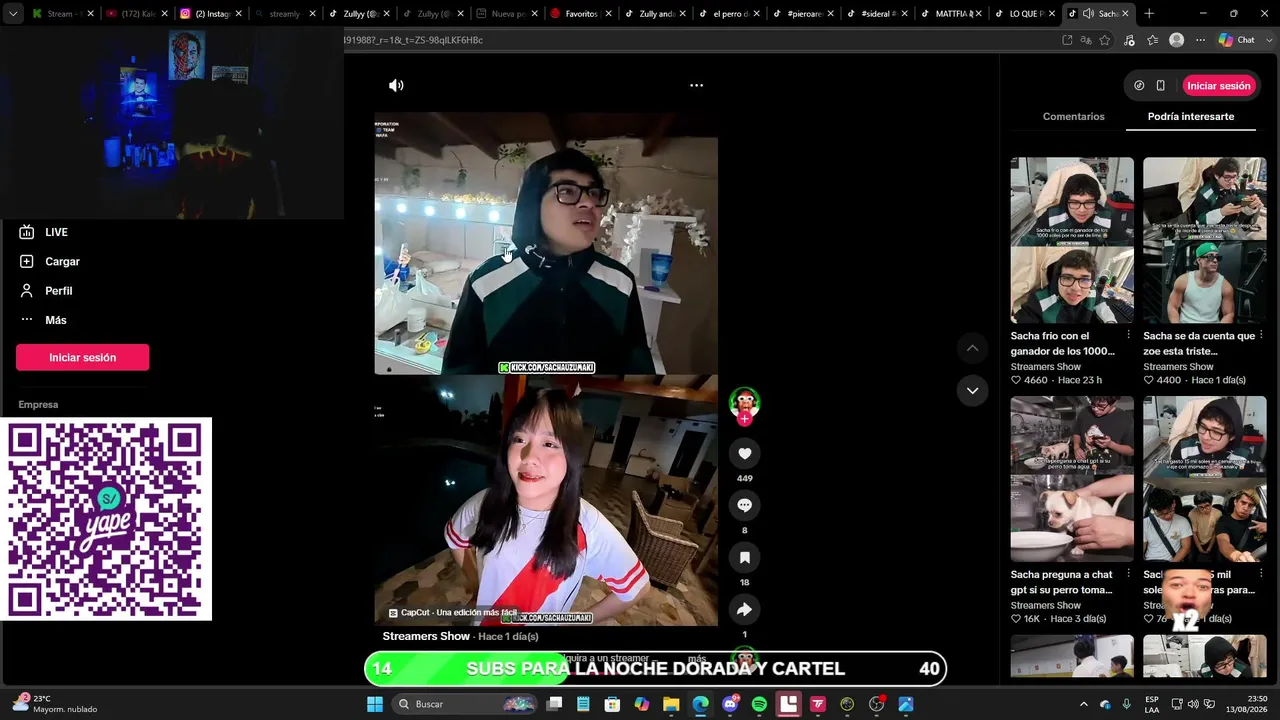Close the Favoritos browser tab
Viewport: 1280px width, 720px height.
coord(608,14)
